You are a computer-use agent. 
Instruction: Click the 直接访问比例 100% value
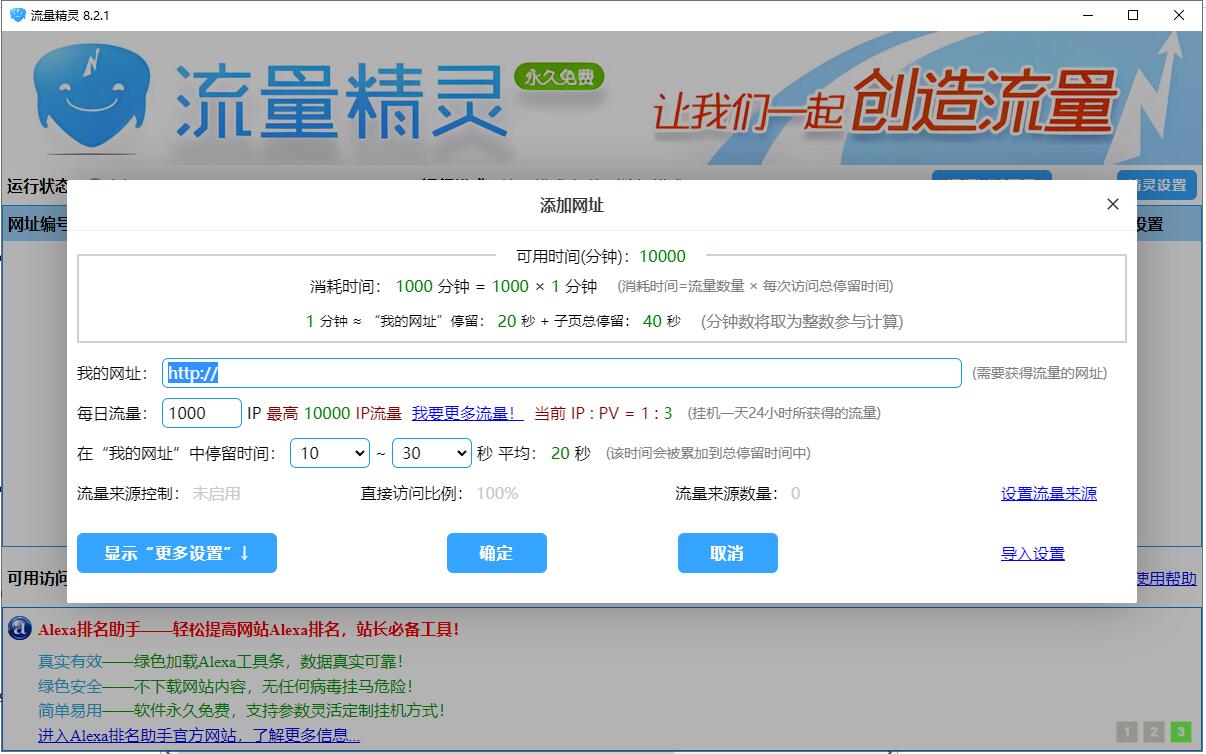tap(497, 493)
